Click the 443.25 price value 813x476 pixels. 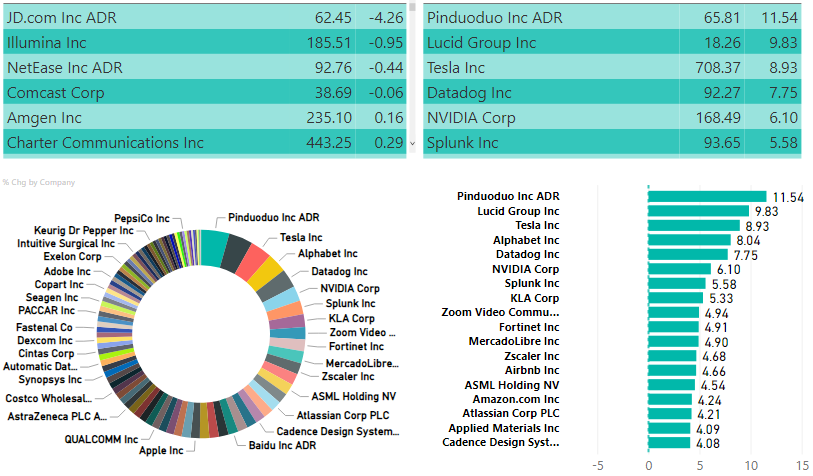pos(329,143)
